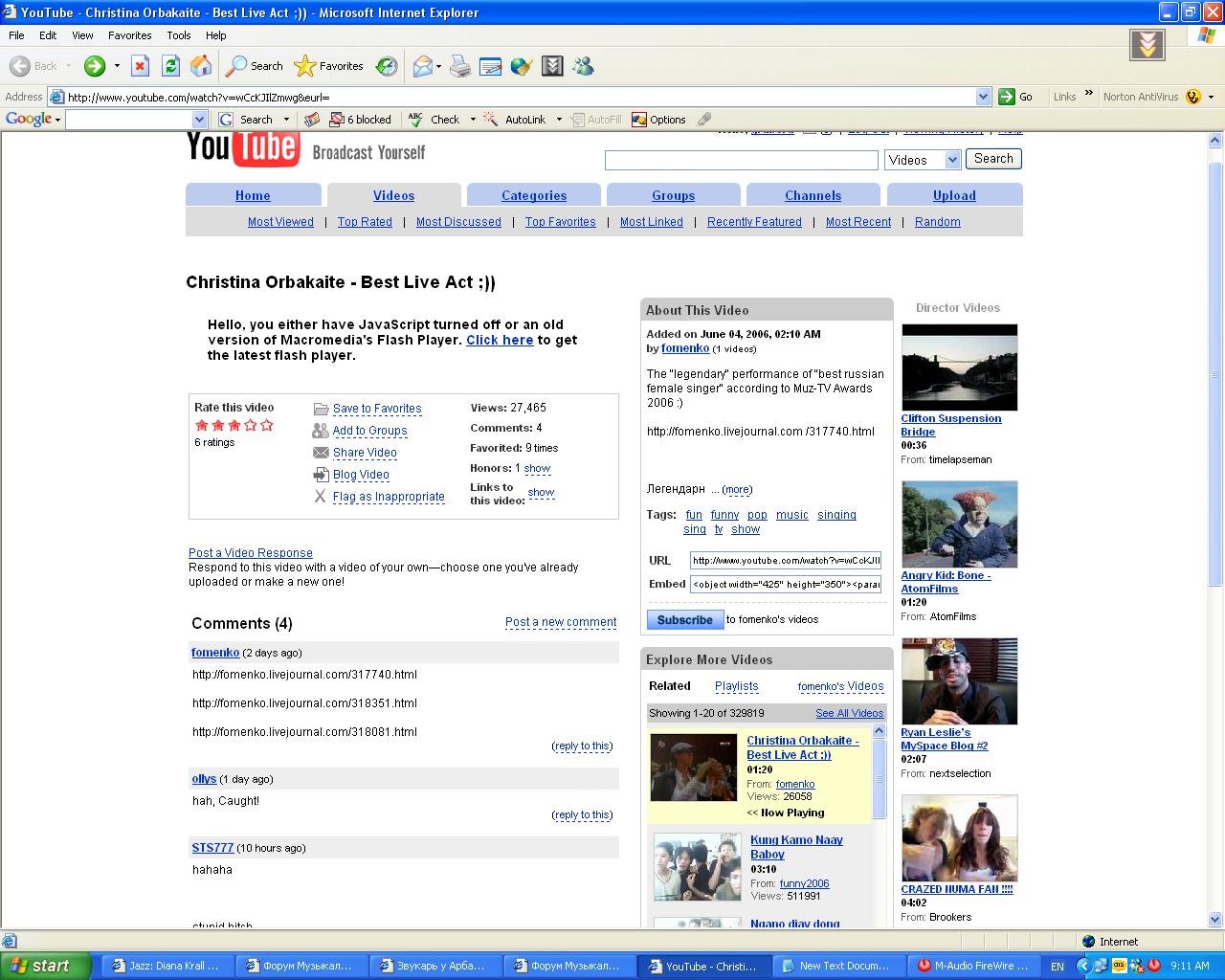Image resolution: width=1225 pixels, height=980 pixels.
Task: Open the Forward button history dropdown arrow
Action: (x=117, y=66)
